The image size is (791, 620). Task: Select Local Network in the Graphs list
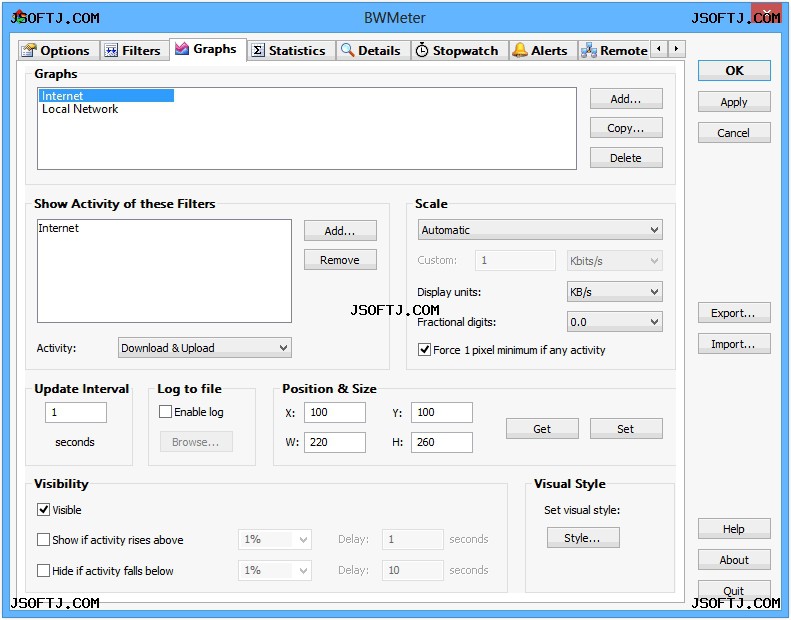pyautogui.click(x=80, y=109)
